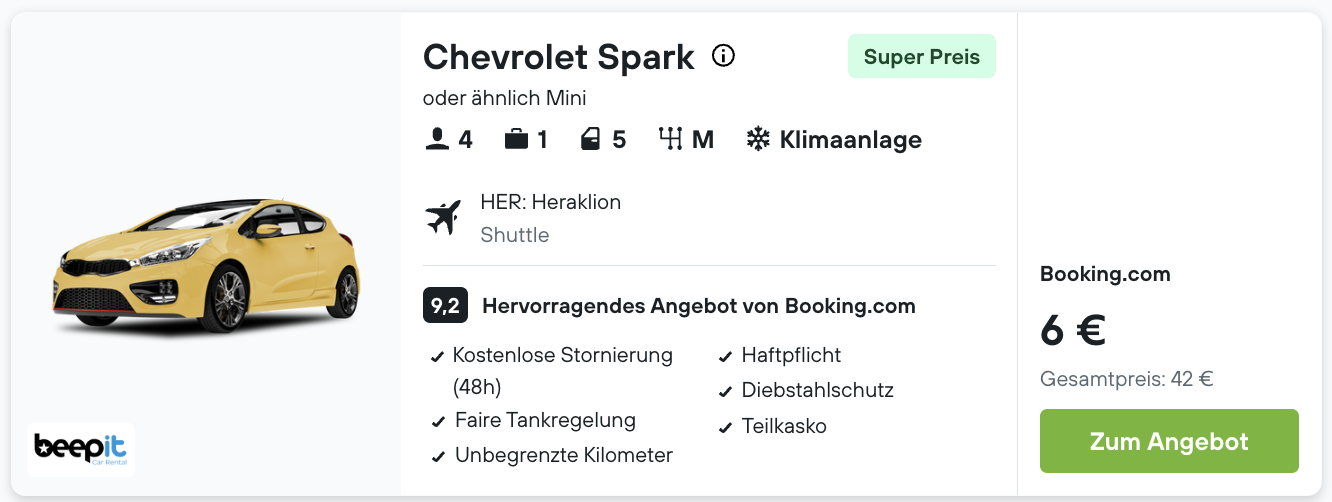
Task: Click the luggage bag icon showing 1
Action: [x=516, y=139]
